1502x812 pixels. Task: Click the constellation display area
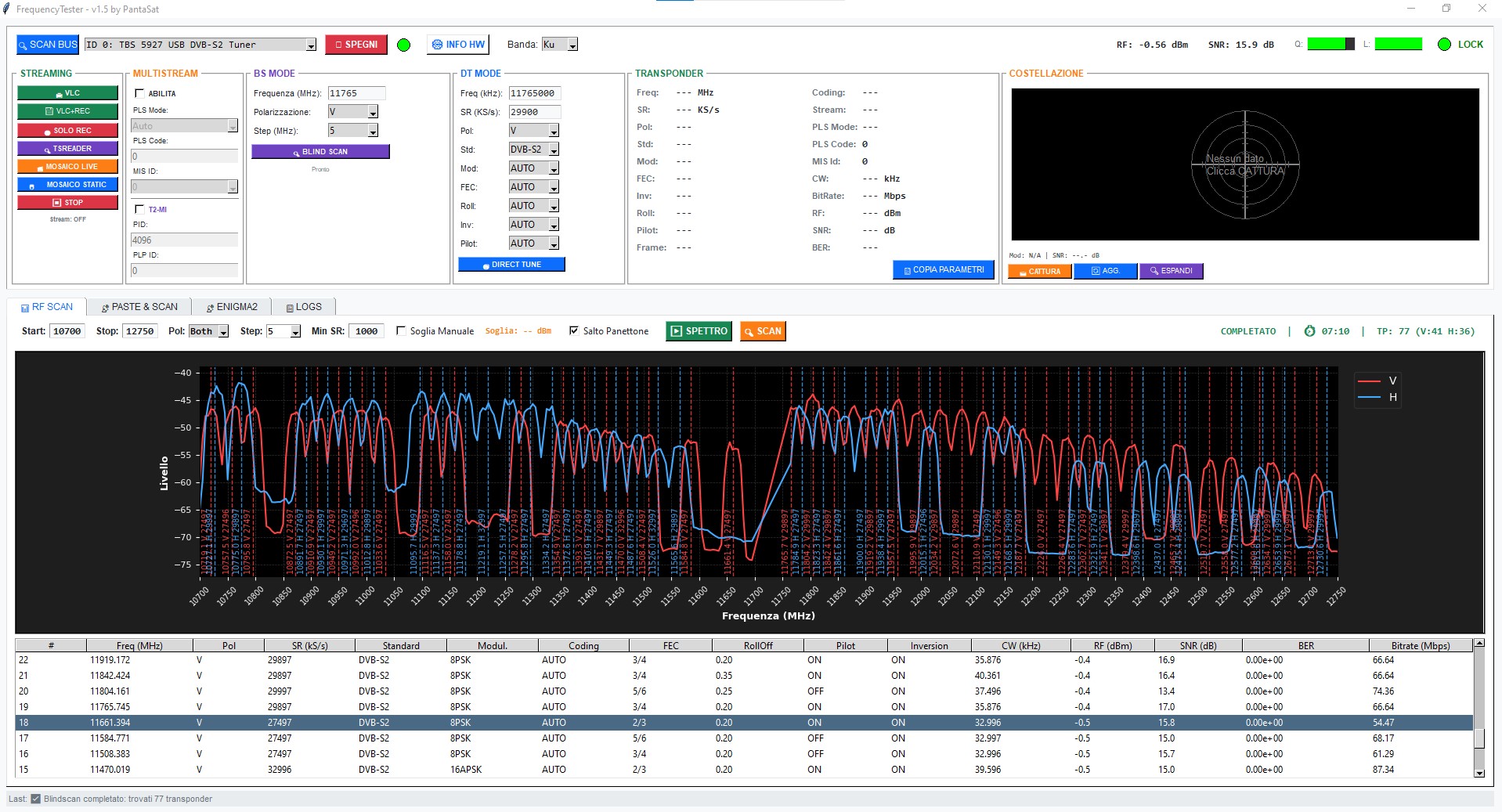click(1245, 164)
